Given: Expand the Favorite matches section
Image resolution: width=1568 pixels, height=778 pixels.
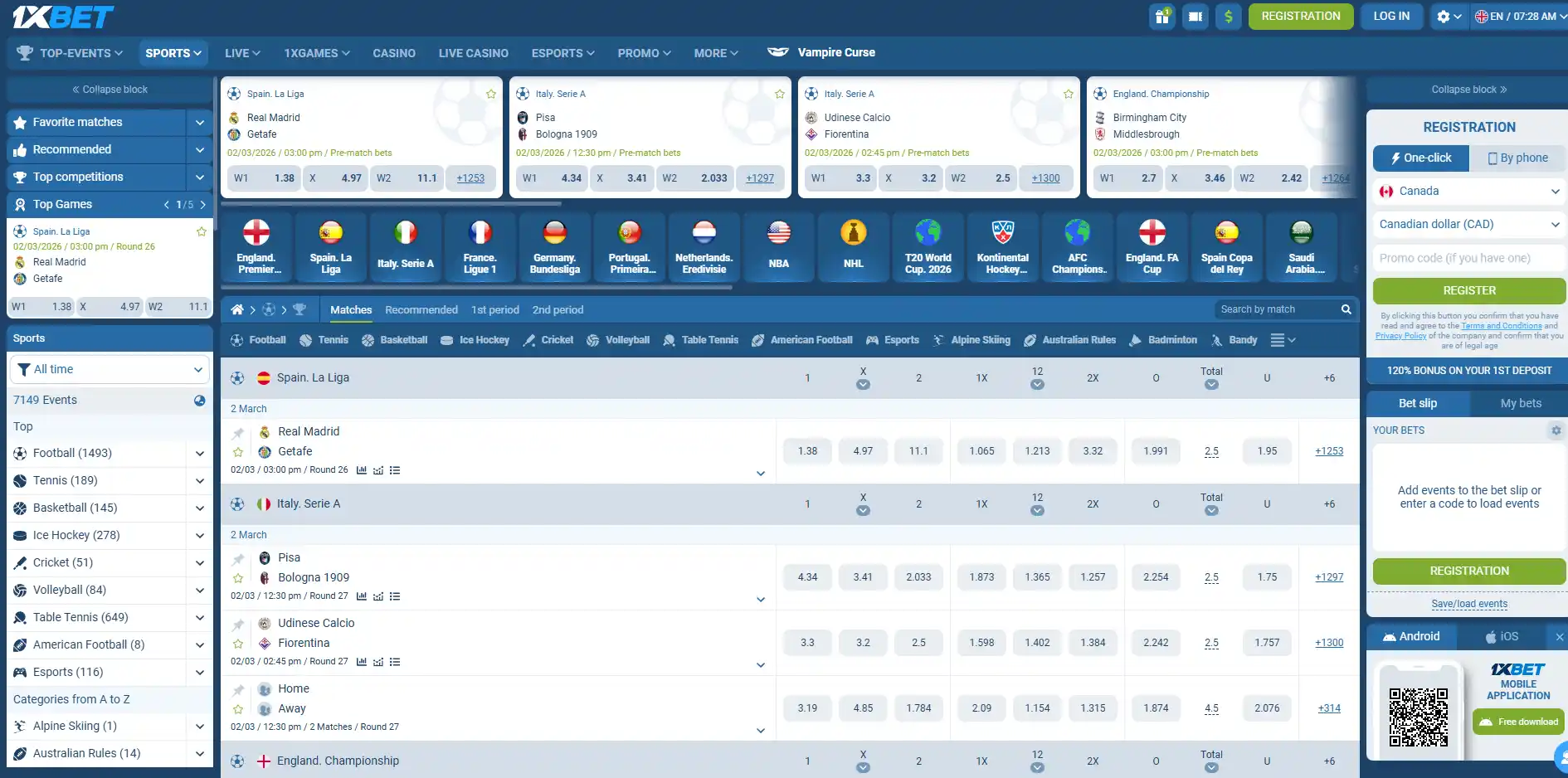Looking at the screenshot, I should 199,122.
